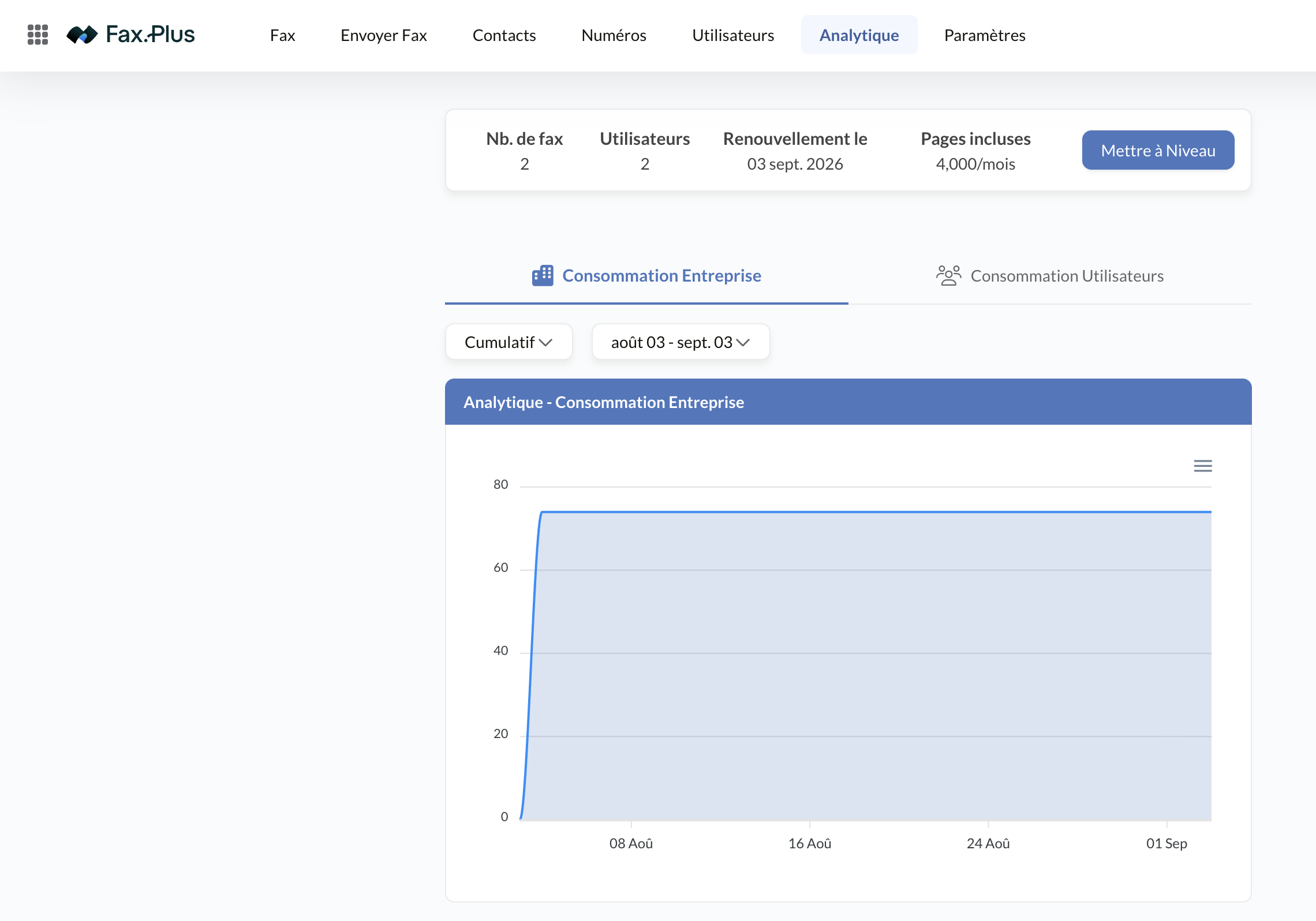The width and height of the screenshot is (1316, 921).
Task: Click the Mettre à Niveau button
Action: click(1158, 150)
